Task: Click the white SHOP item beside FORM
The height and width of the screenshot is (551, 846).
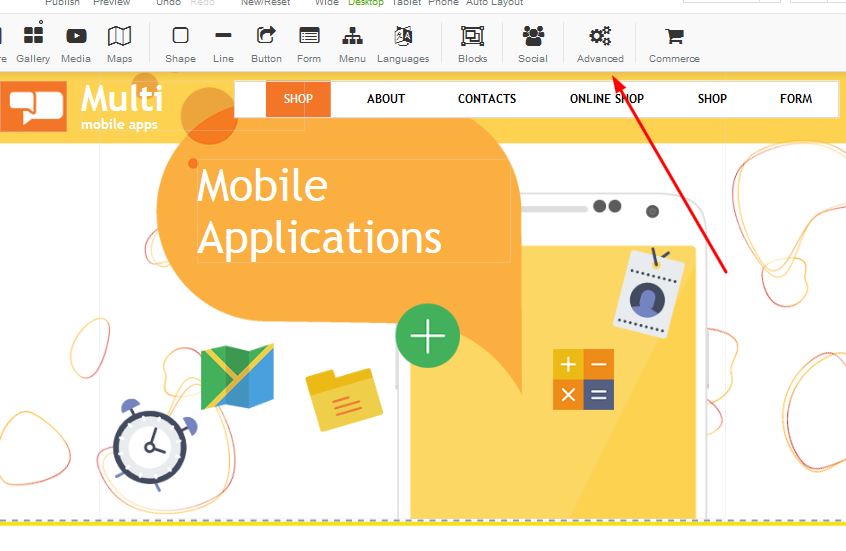Action: point(712,99)
